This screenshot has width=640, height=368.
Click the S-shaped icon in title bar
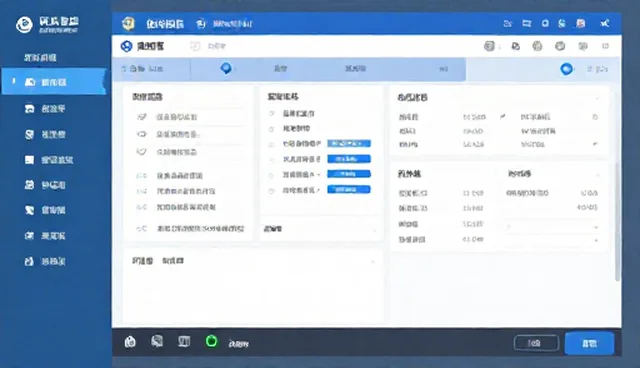[562, 23]
